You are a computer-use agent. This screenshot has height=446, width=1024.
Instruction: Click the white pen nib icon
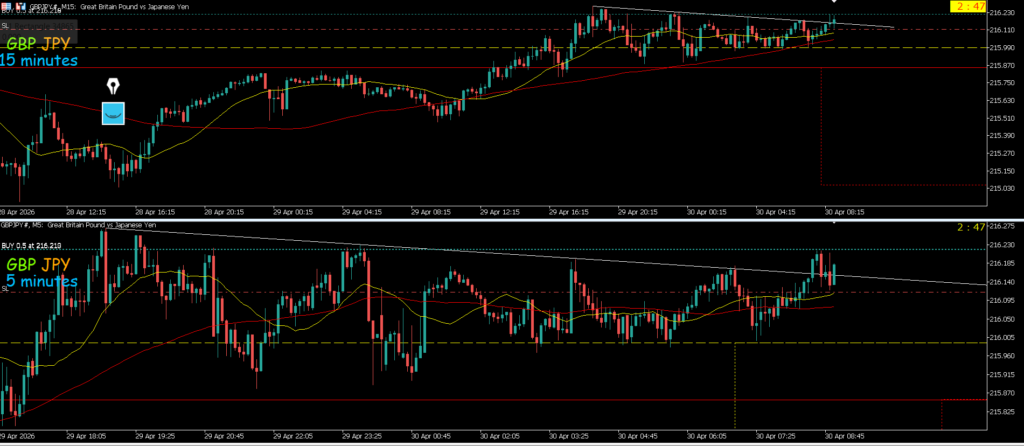113,86
